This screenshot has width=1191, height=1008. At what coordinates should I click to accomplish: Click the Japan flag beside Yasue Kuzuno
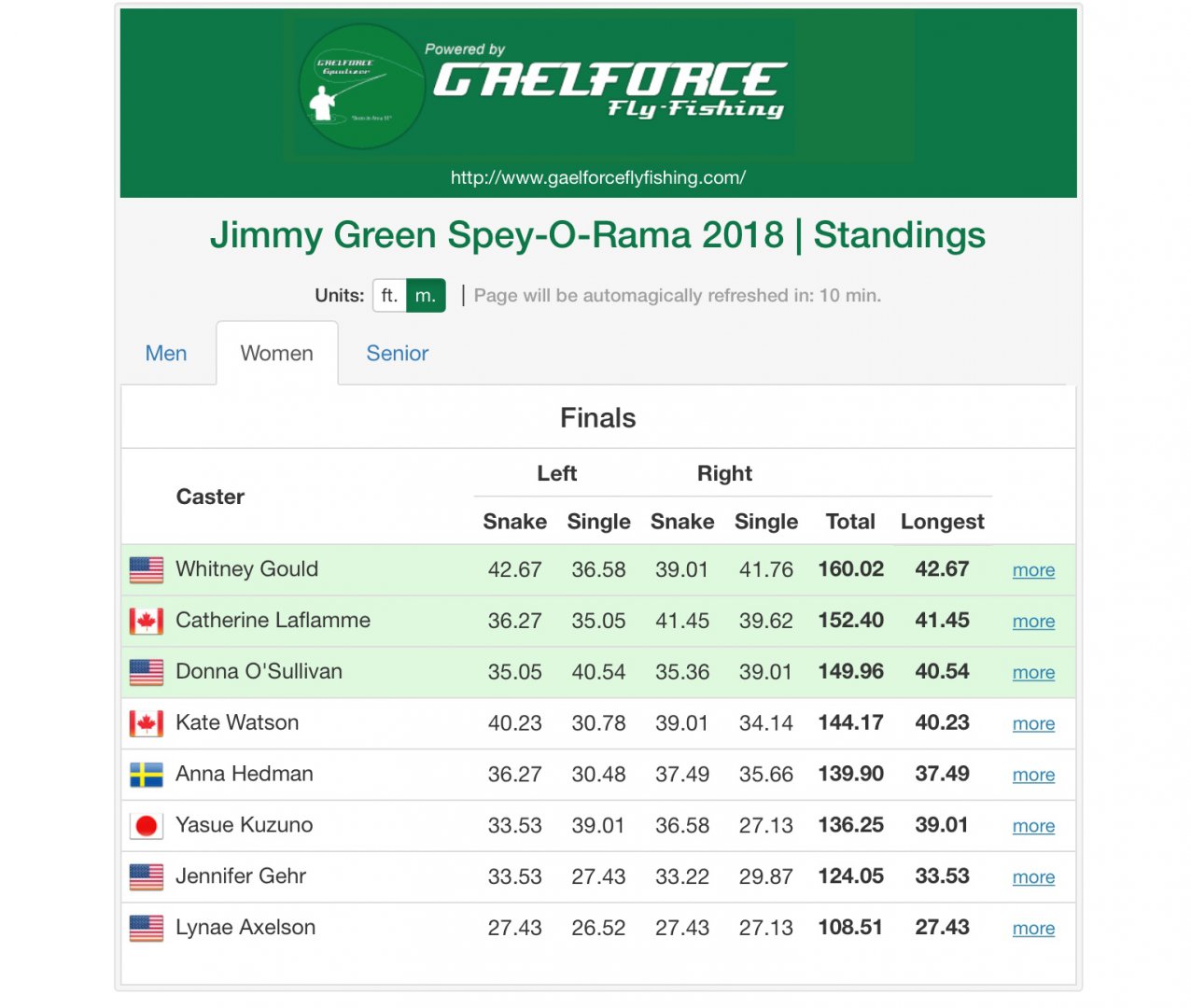coord(147,826)
